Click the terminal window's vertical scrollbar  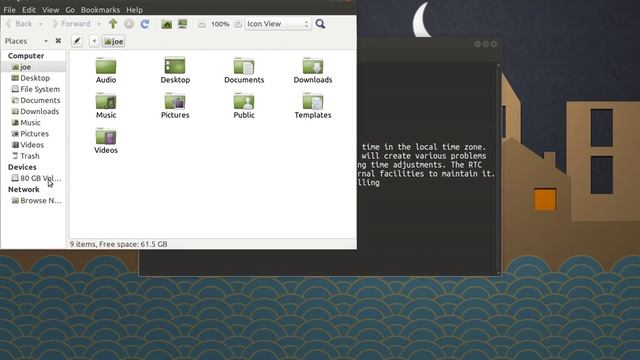(x=498, y=169)
